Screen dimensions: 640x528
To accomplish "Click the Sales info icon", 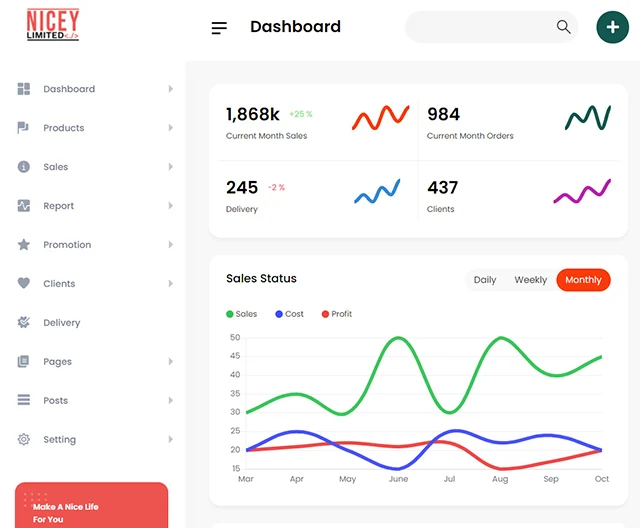I will coord(24,166).
